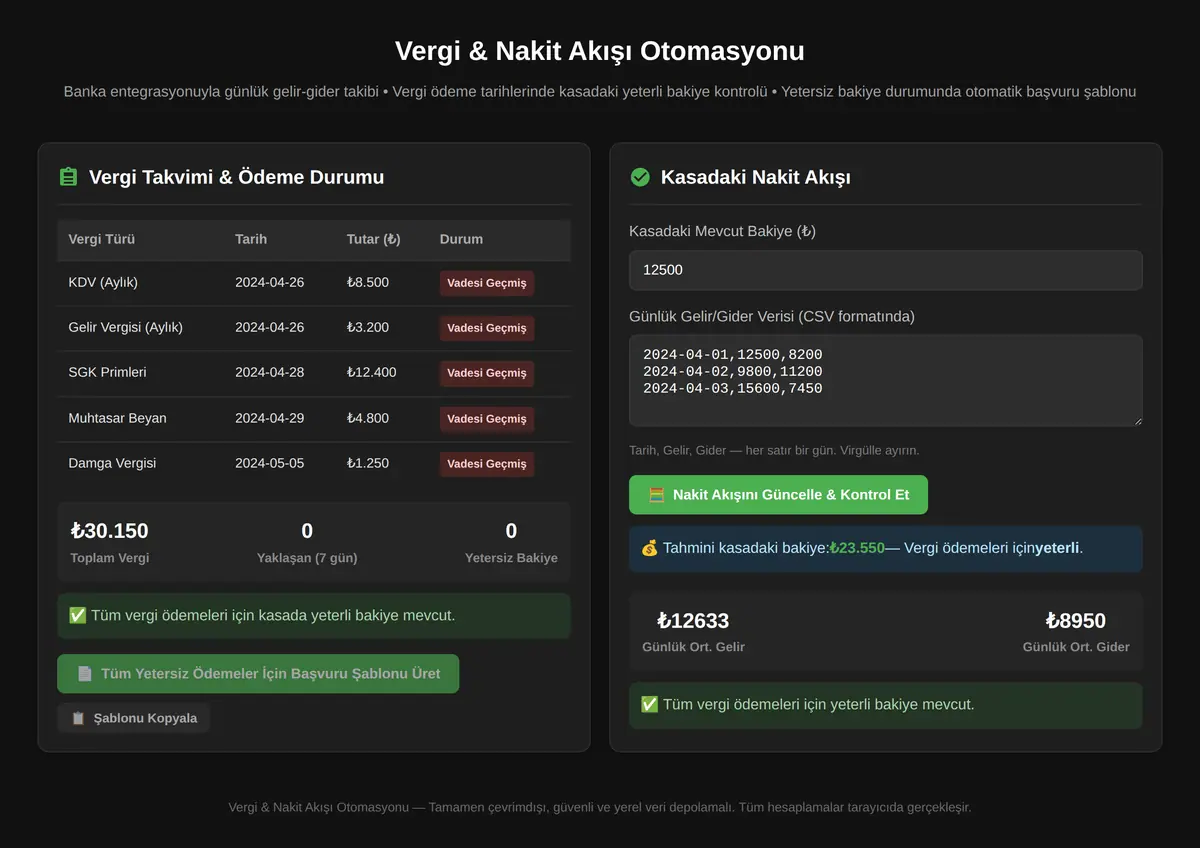Select the Gelir Vergisi (Aylık) row name
1200x848 pixels.
[x=126, y=327]
